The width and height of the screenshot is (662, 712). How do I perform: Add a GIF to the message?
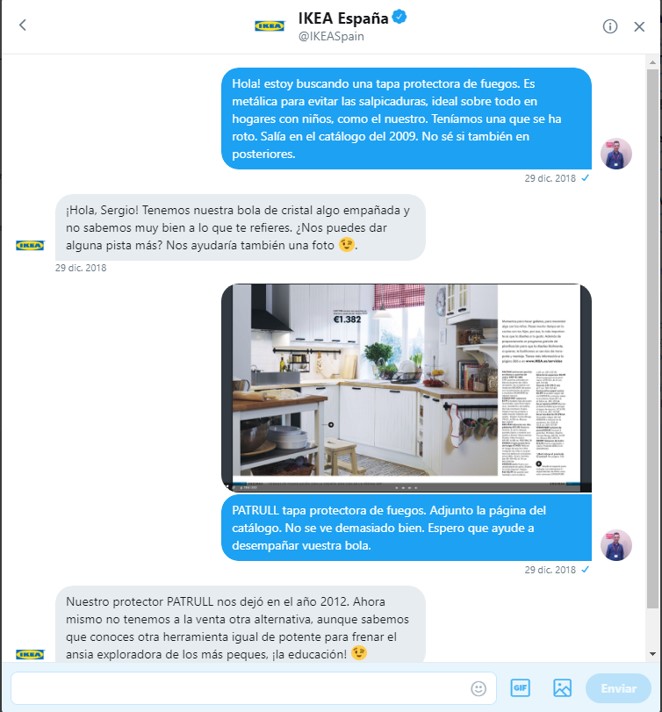click(520, 688)
